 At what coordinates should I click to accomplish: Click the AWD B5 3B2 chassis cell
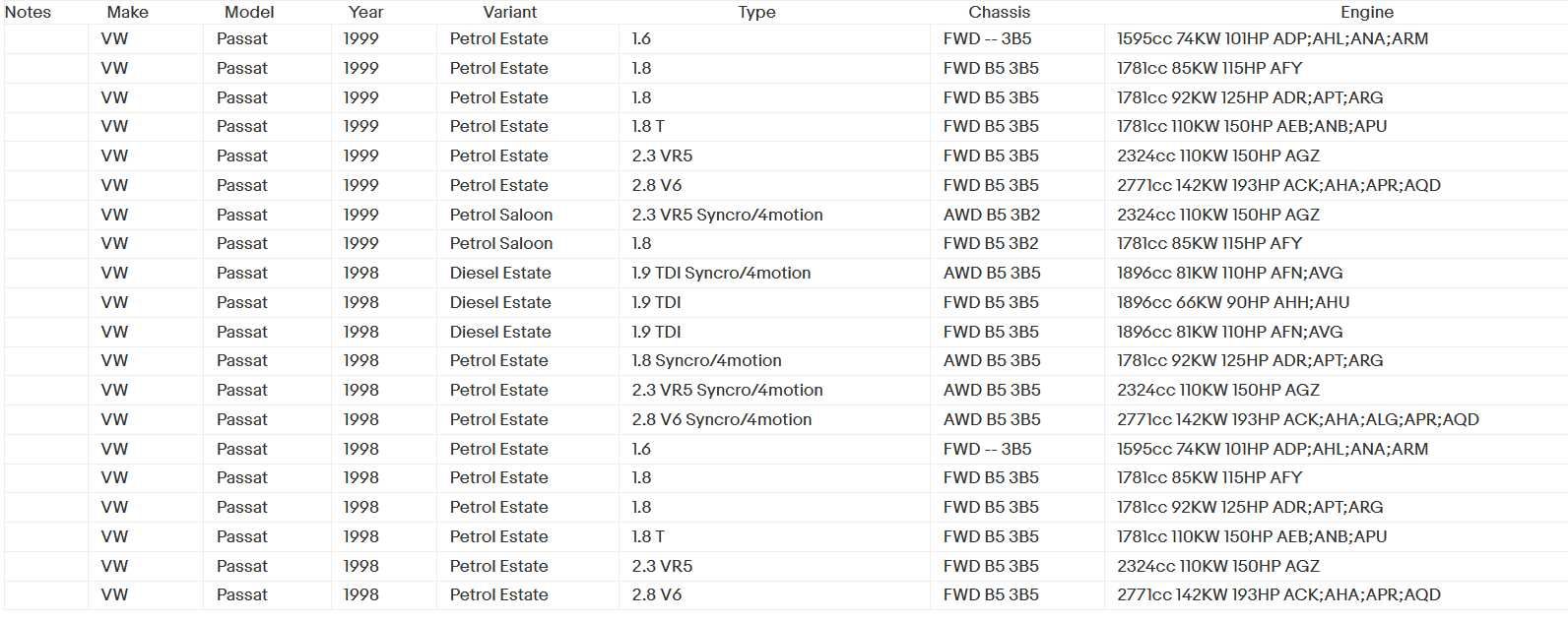[992, 215]
